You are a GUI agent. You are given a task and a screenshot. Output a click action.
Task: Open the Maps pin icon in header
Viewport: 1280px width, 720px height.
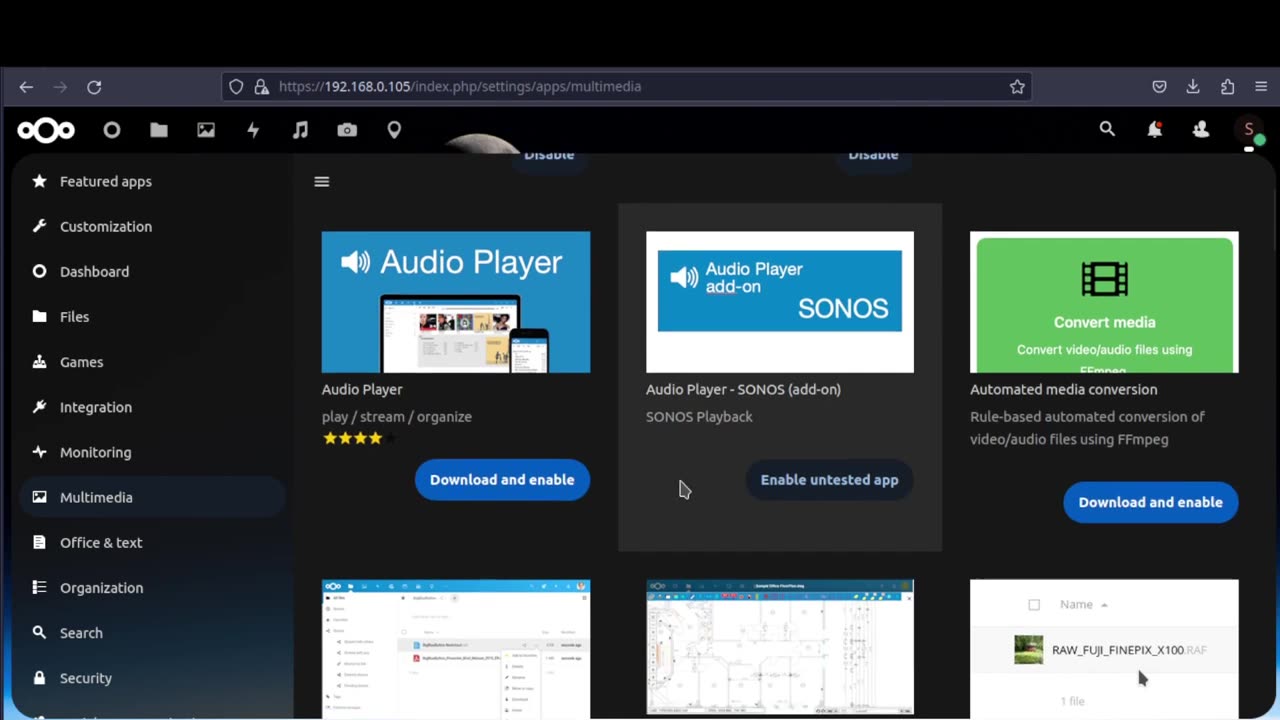394,130
